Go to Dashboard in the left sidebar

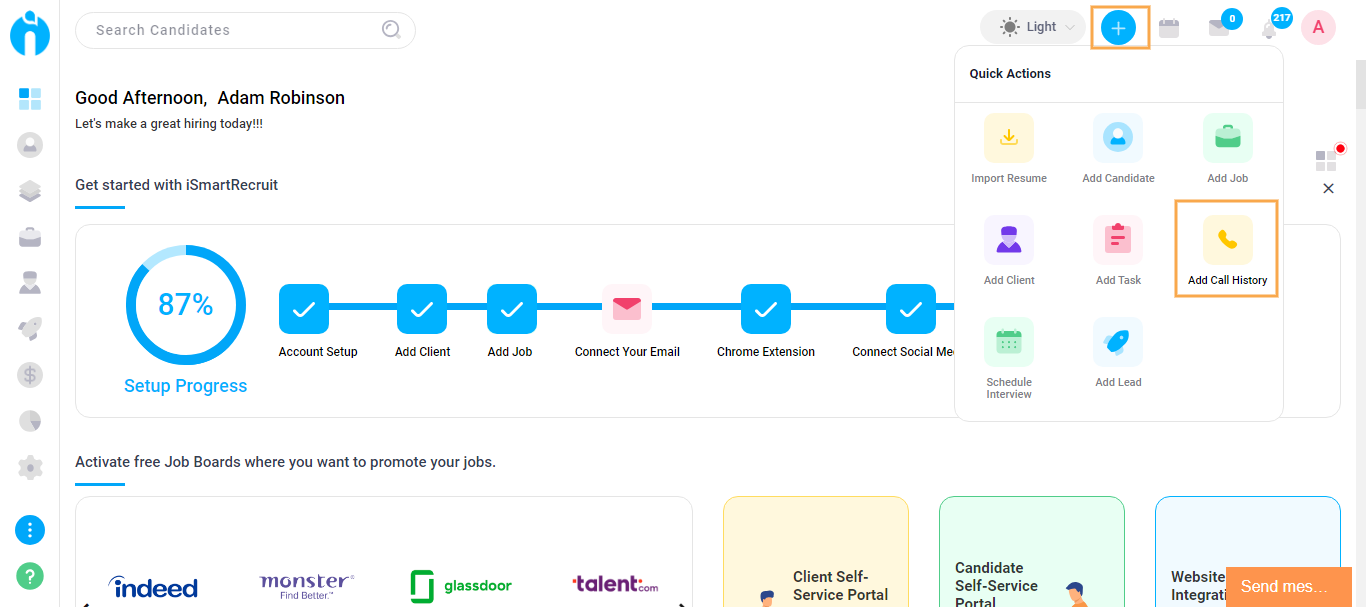point(30,98)
